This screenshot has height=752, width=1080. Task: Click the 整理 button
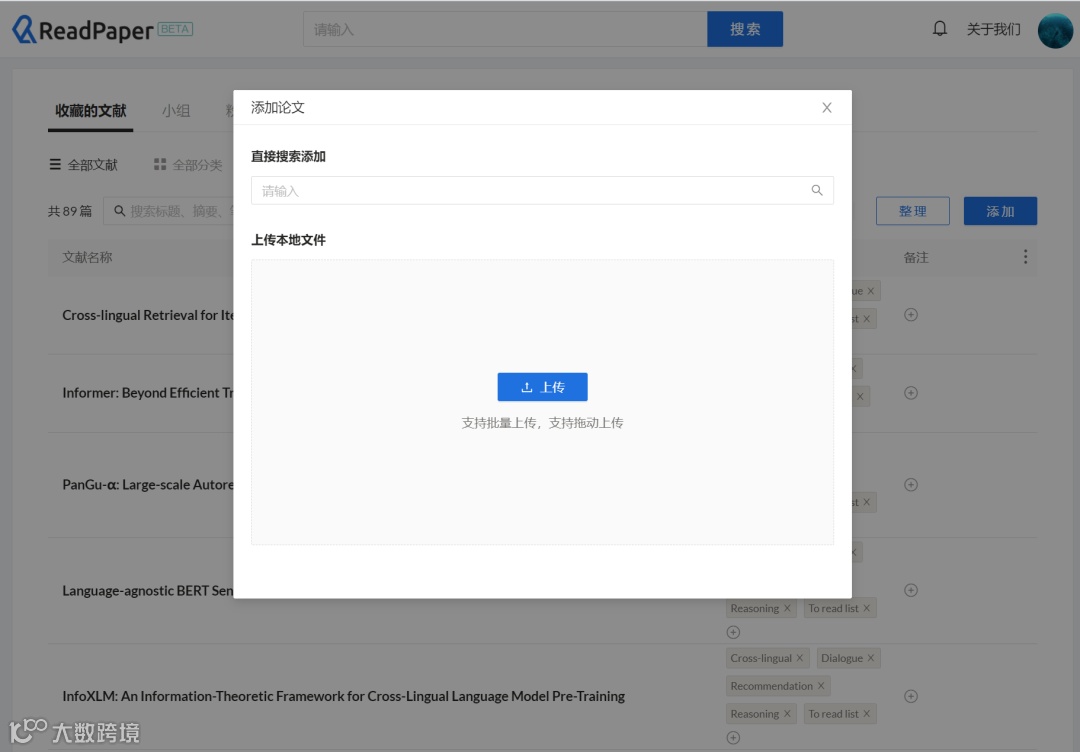coord(913,211)
